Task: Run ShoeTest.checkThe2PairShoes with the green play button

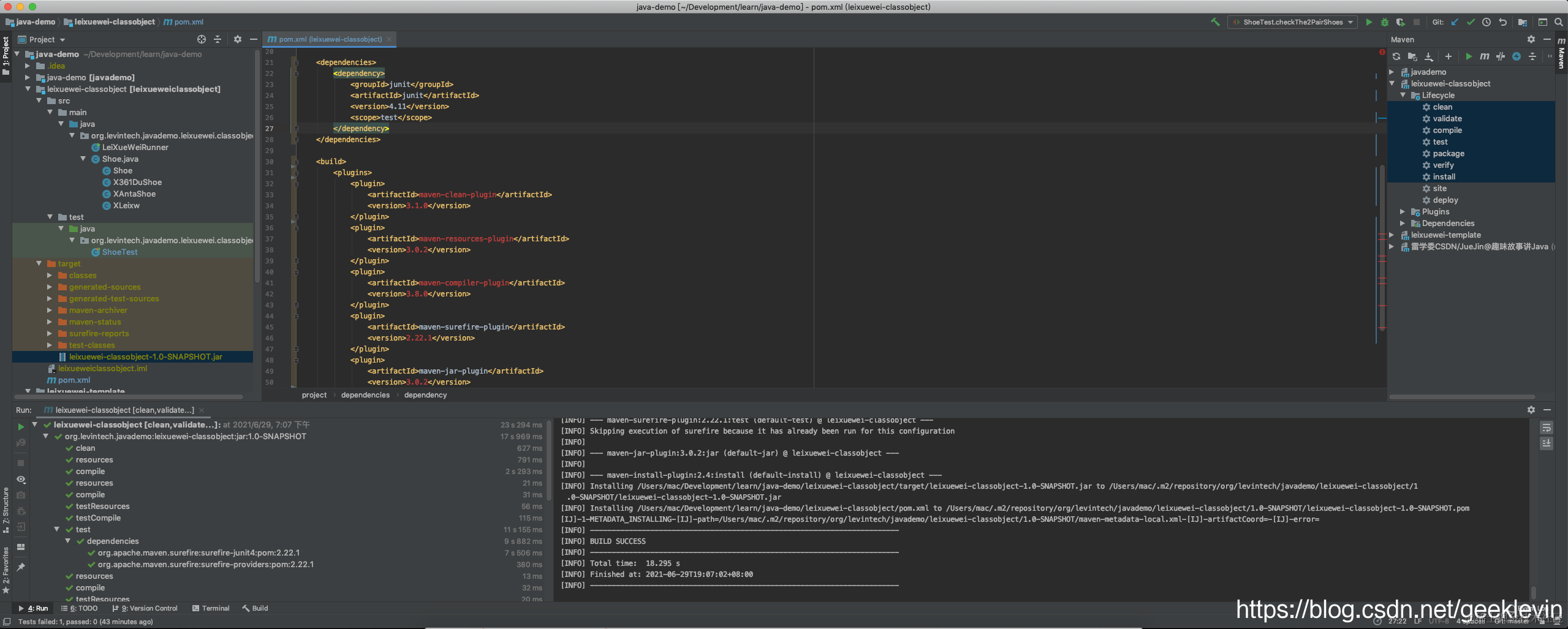Action: (1369, 22)
